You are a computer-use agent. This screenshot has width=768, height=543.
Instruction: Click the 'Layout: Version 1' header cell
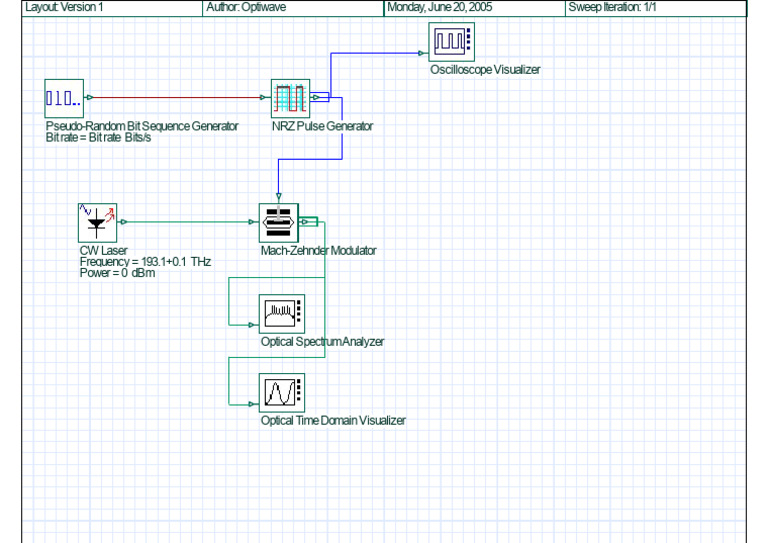coord(112,7)
